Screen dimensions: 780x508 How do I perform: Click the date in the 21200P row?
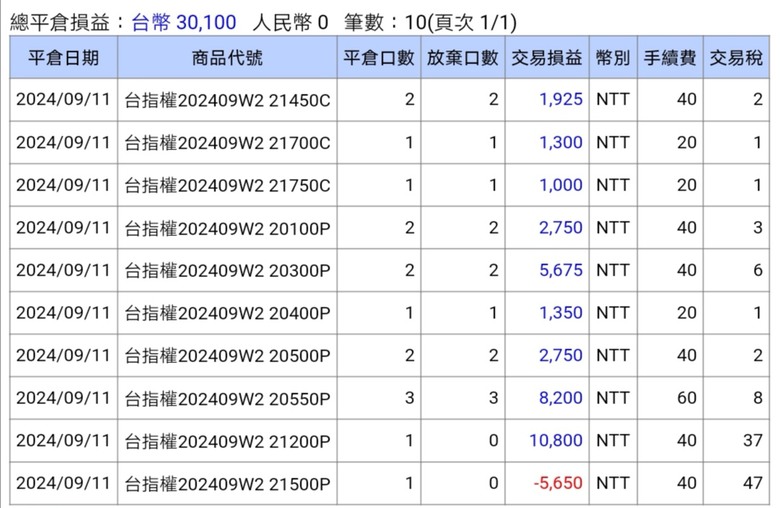point(63,440)
